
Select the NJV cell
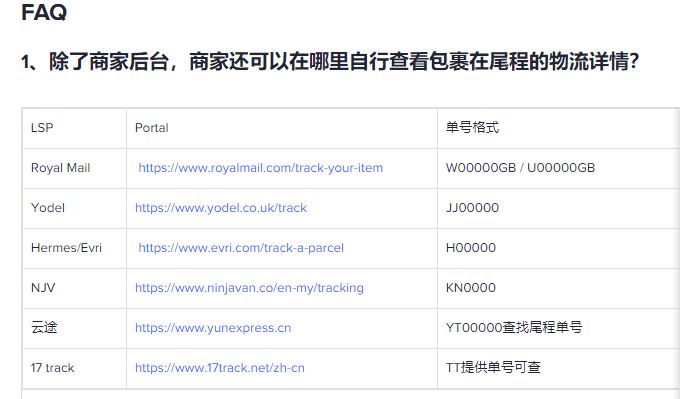(x=75, y=288)
